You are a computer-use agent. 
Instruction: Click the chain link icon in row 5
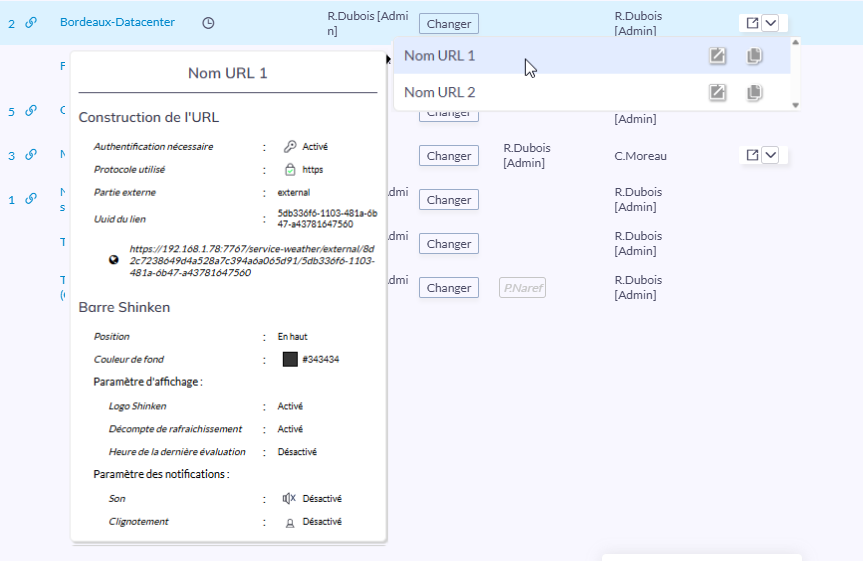(31, 111)
